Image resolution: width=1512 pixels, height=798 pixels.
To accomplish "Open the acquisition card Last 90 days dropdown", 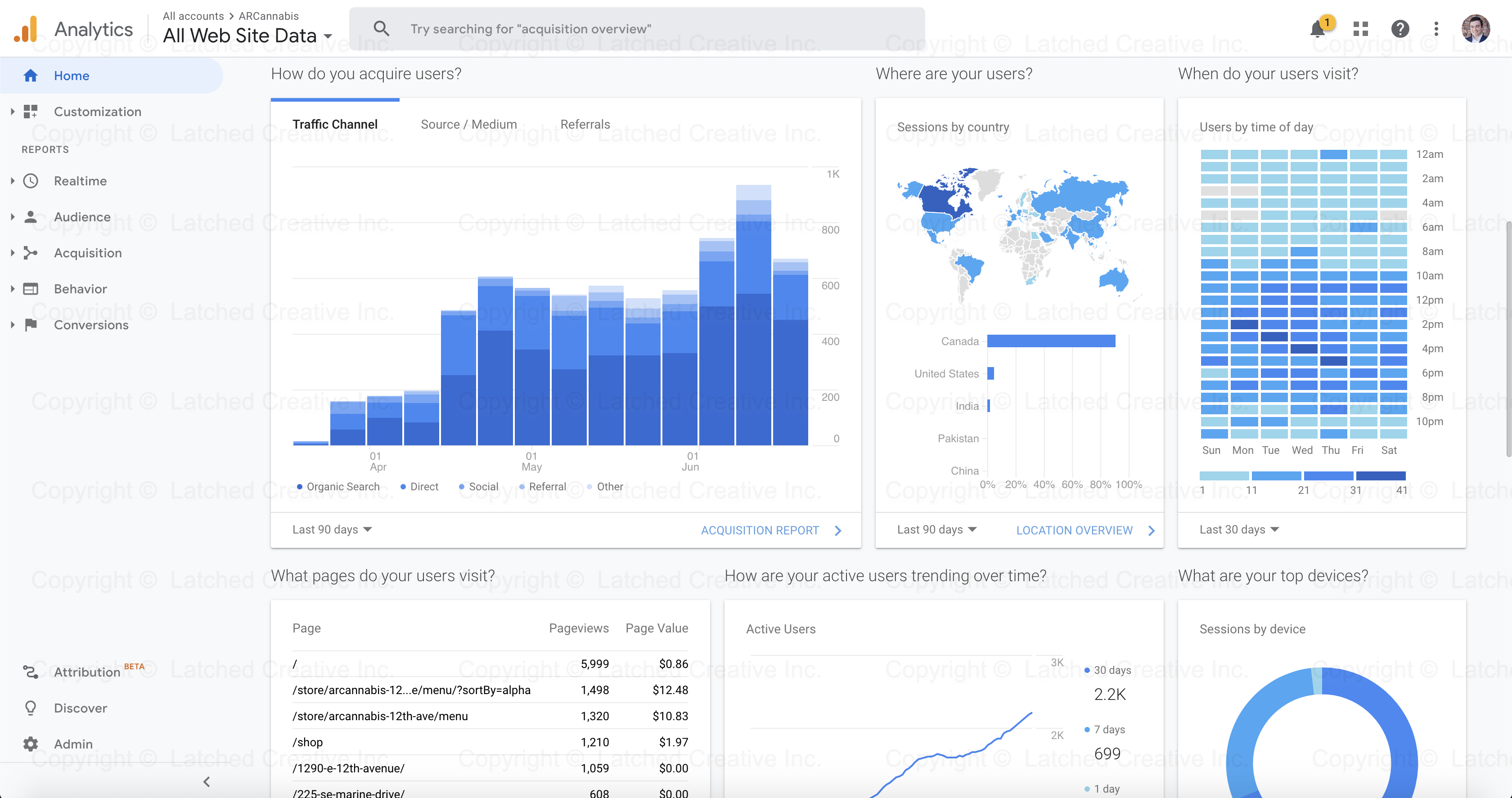I will [x=332, y=529].
